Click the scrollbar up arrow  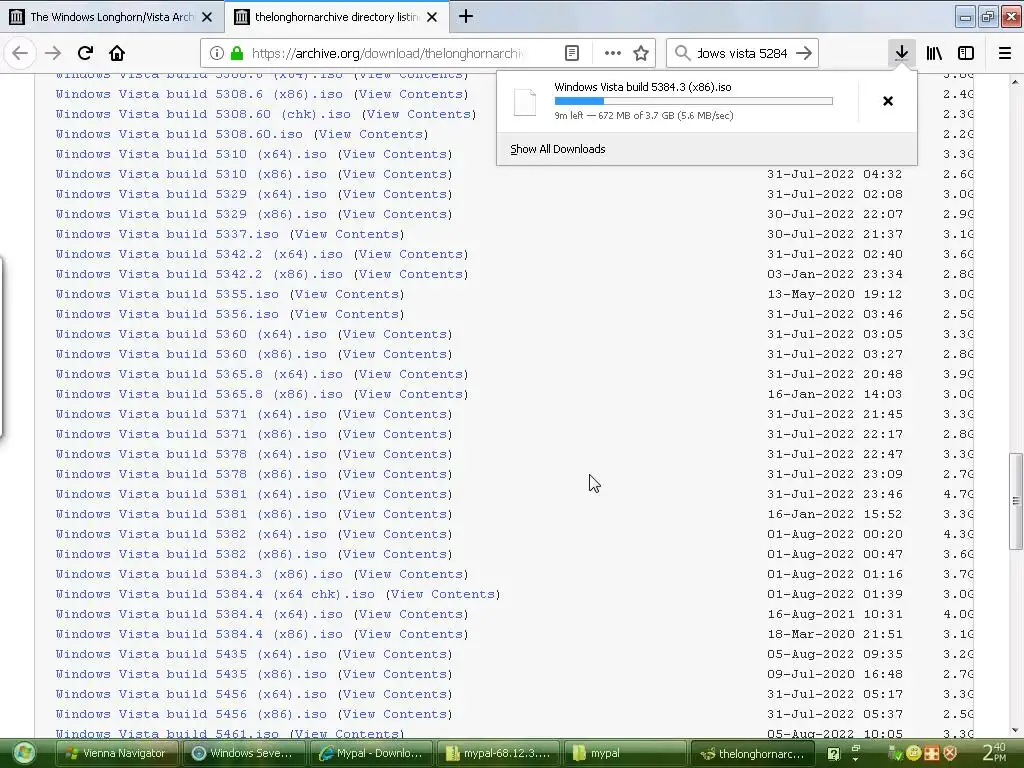[x=1016, y=82]
